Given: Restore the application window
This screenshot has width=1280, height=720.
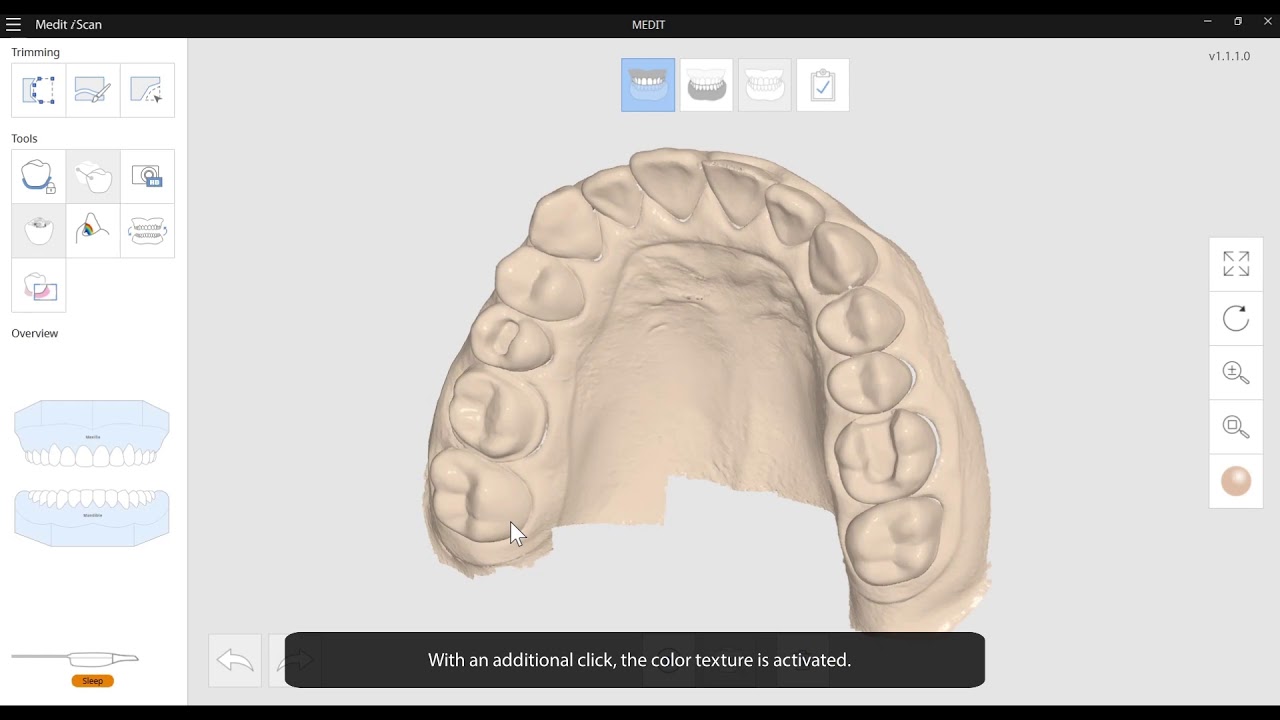Looking at the screenshot, I should click(x=1238, y=21).
